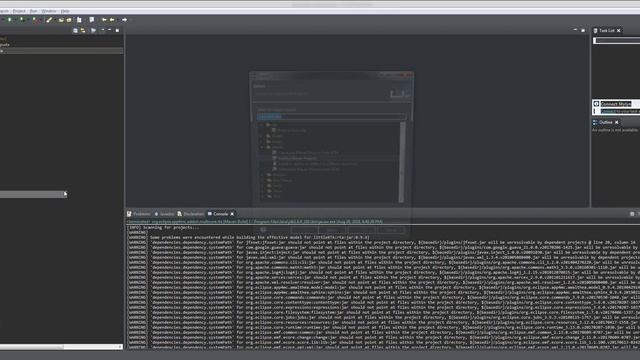Click the Connect Mylyn heading
The height and width of the screenshot is (360, 640).
pos(616,104)
